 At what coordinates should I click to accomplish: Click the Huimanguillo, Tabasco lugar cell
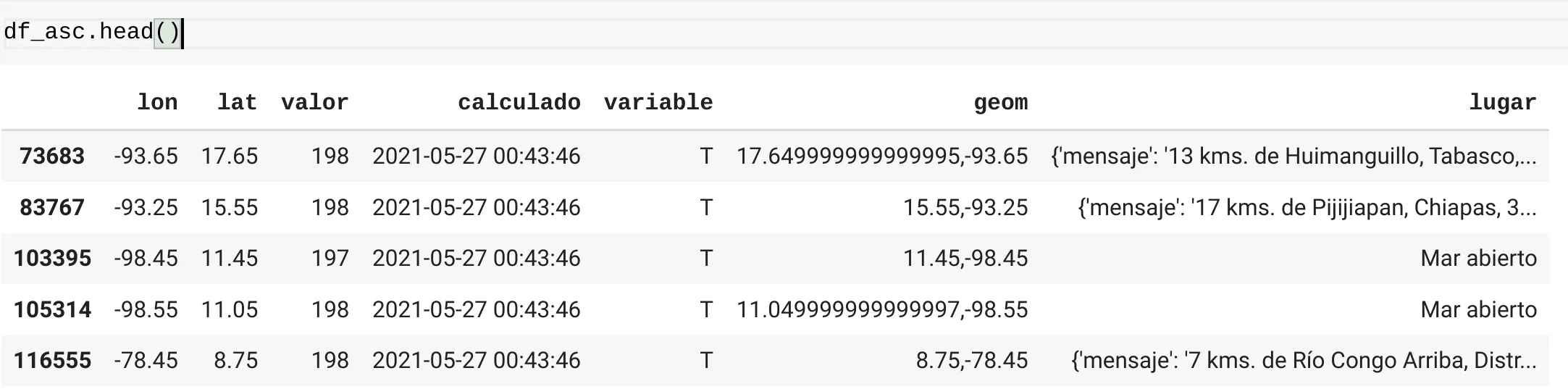pyautogui.click(x=1293, y=156)
